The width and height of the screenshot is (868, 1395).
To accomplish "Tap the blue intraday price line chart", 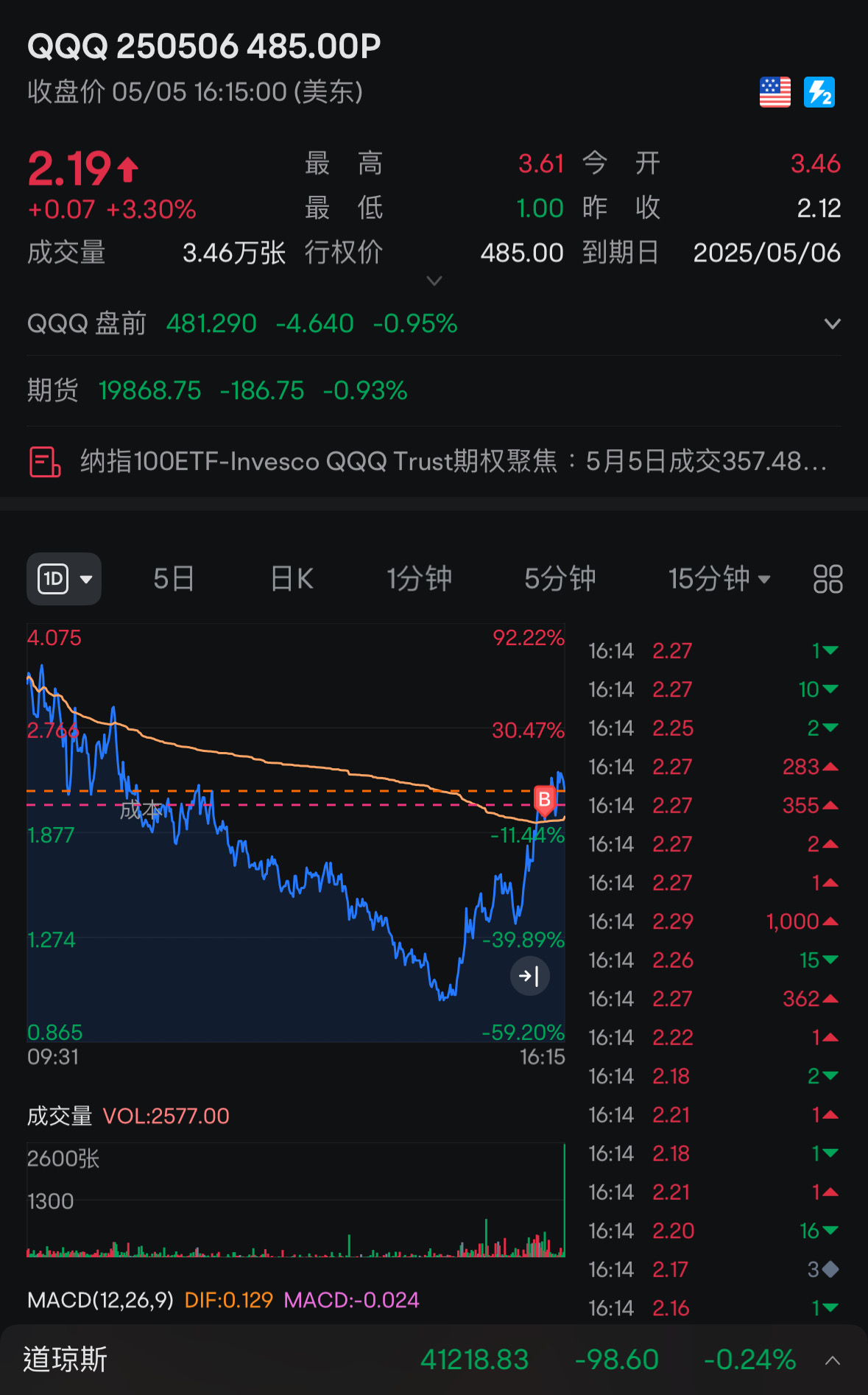I will tap(296, 834).
